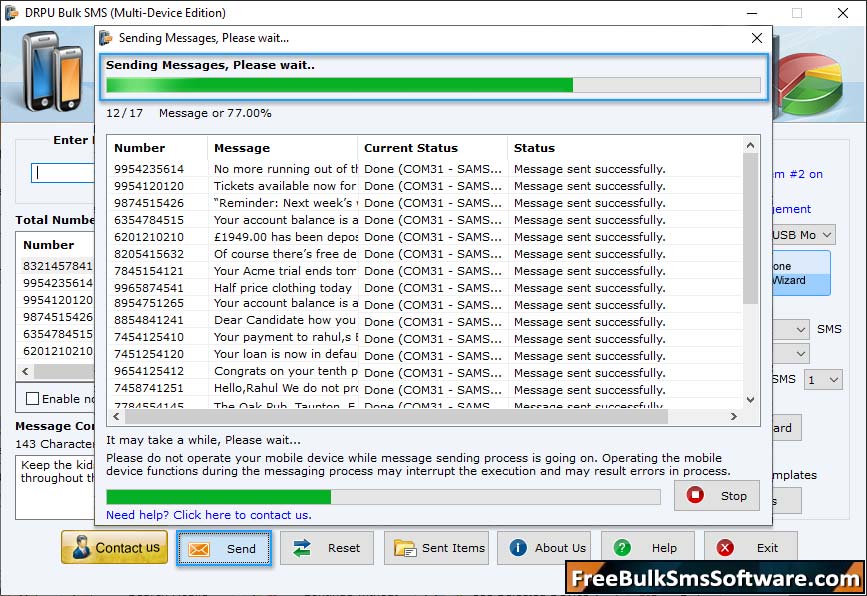Select row with number 7845154121
Image resolution: width=867 pixels, height=596 pixels.
point(425,271)
